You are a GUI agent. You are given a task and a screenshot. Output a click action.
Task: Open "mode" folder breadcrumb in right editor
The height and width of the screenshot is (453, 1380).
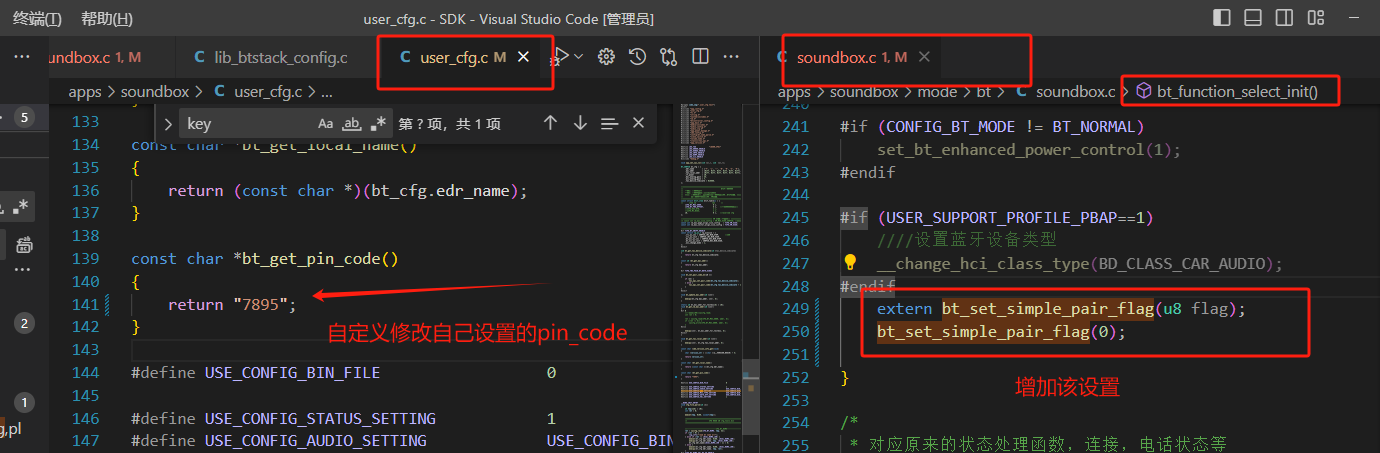(936, 92)
